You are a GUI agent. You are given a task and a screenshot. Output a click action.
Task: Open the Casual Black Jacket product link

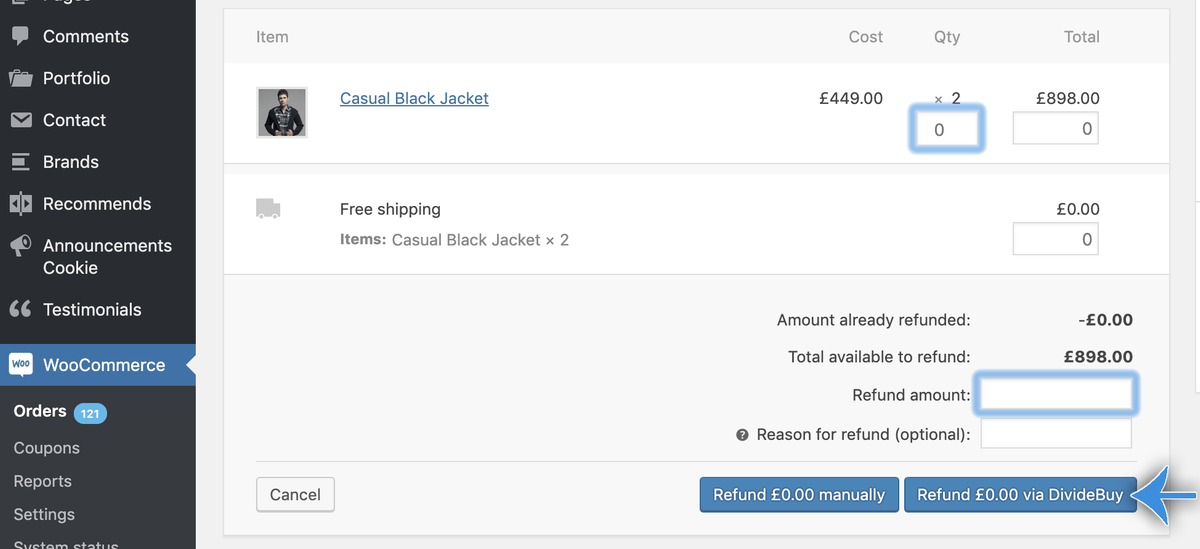pos(414,98)
